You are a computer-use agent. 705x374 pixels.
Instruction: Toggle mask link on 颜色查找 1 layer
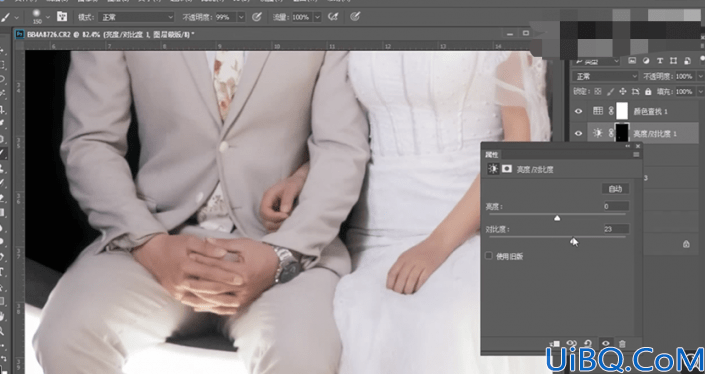pyautogui.click(x=611, y=111)
